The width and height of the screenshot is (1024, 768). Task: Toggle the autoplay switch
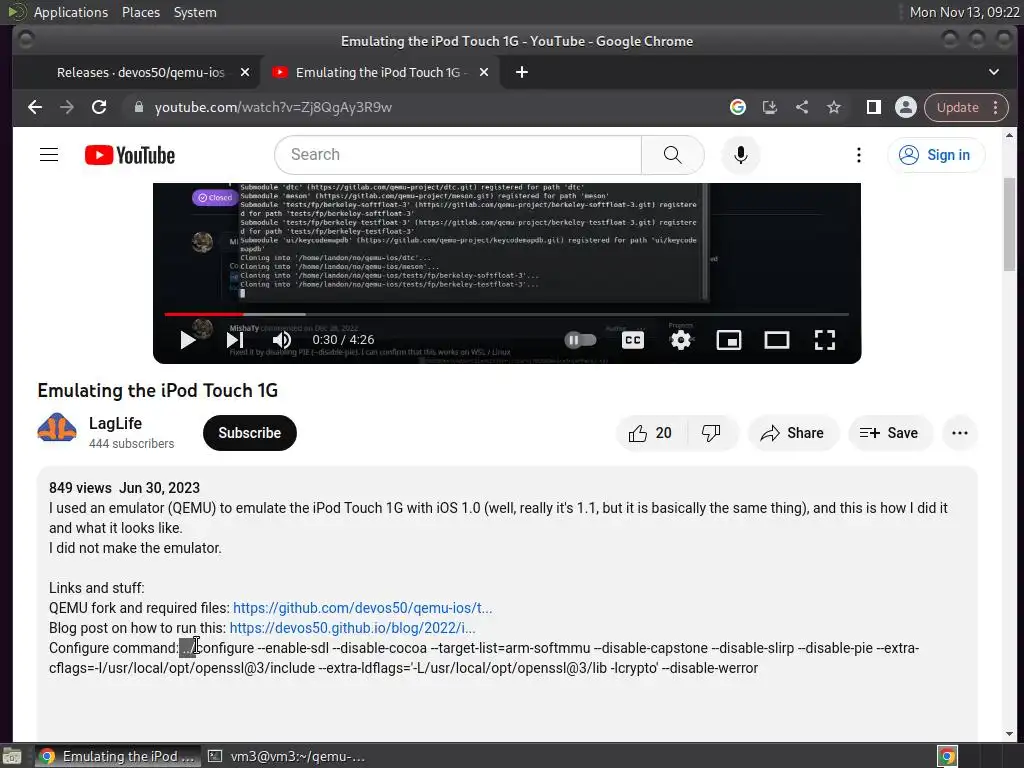coord(580,340)
